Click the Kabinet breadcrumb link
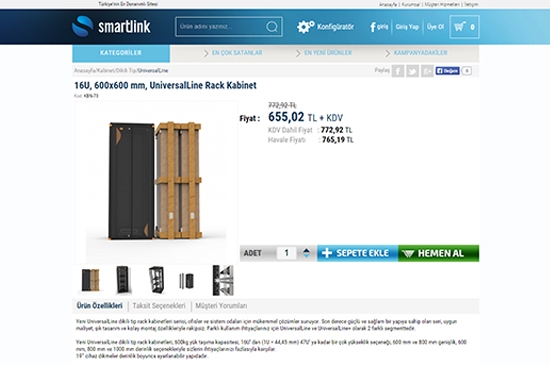This screenshot has width=550, height=365. (x=105, y=70)
